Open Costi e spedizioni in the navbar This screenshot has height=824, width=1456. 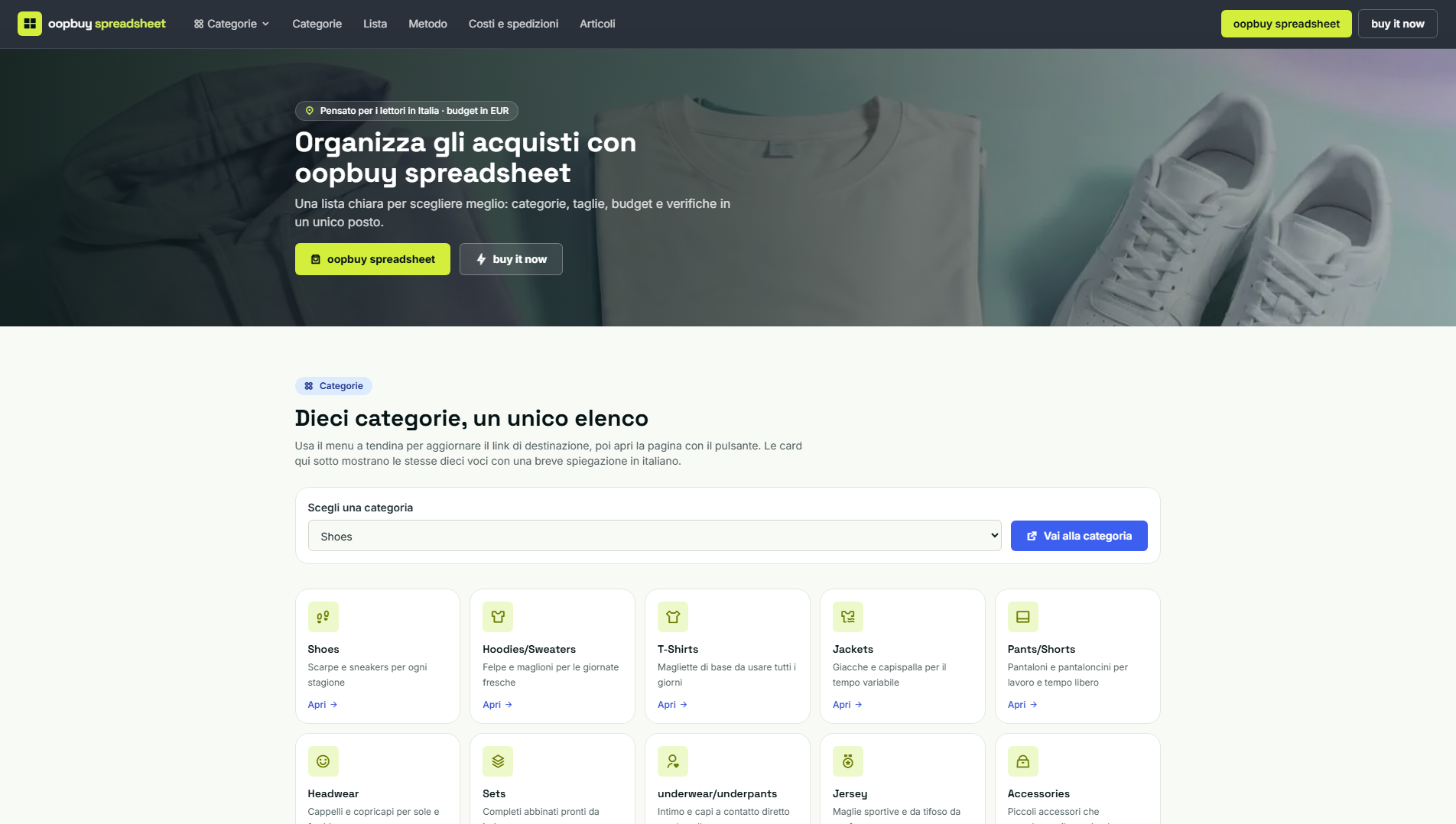coord(513,24)
